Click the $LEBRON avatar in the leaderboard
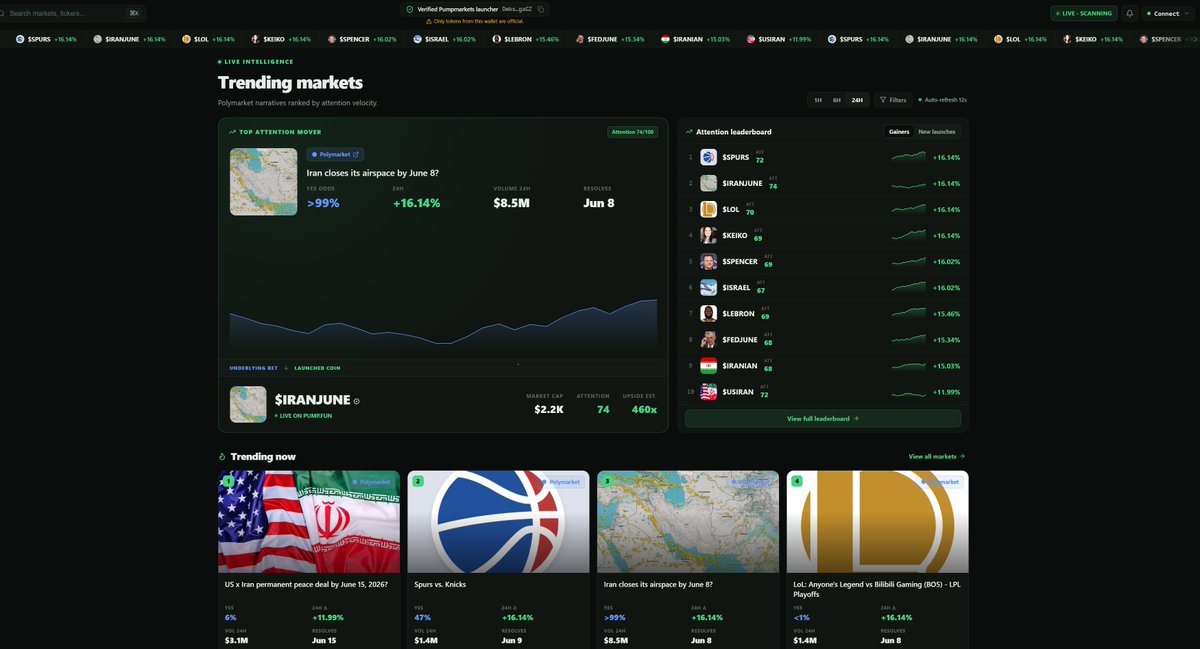The width and height of the screenshot is (1200, 649). [x=708, y=314]
